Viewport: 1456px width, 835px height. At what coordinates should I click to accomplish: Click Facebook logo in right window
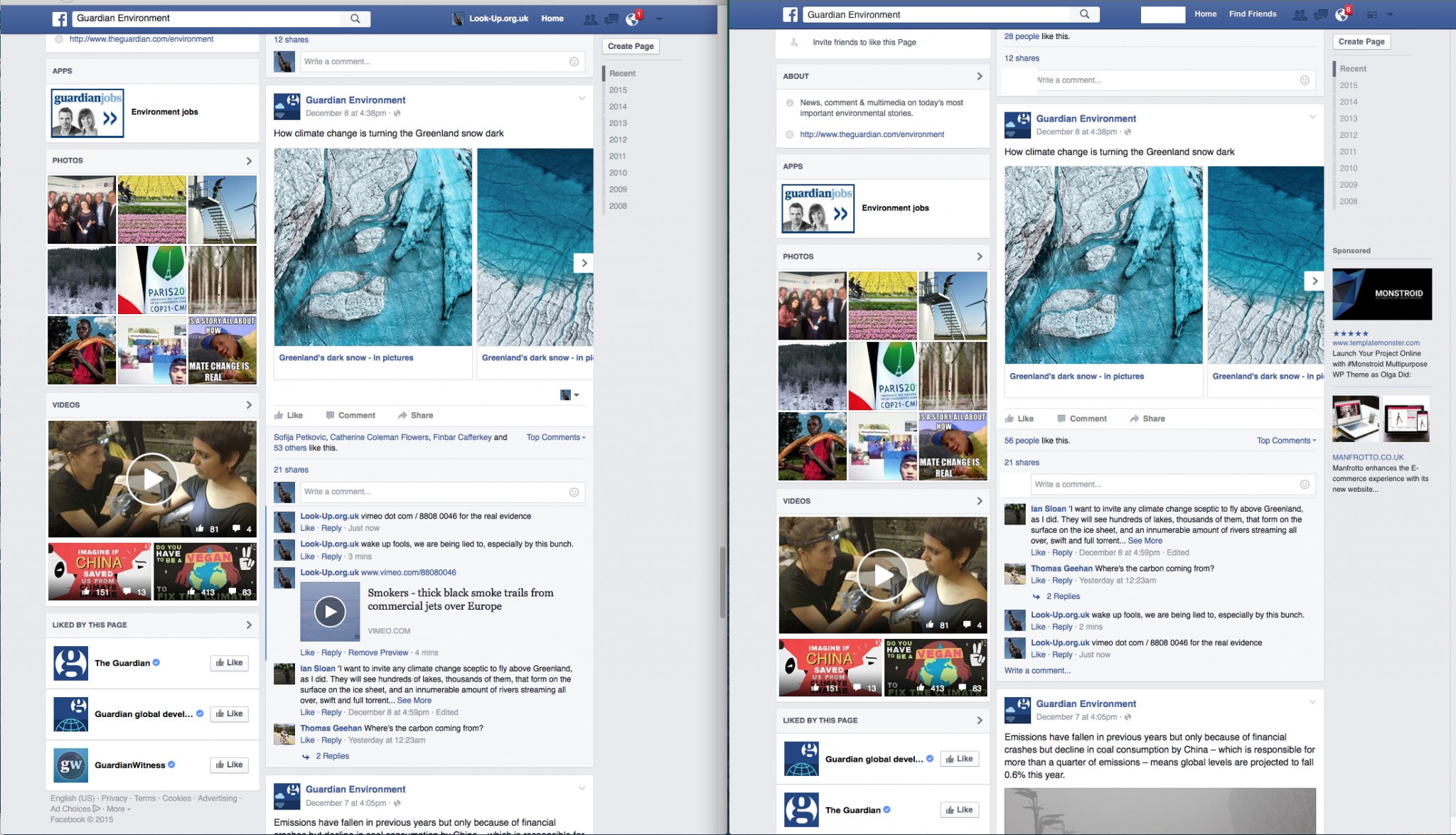point(791,14)
